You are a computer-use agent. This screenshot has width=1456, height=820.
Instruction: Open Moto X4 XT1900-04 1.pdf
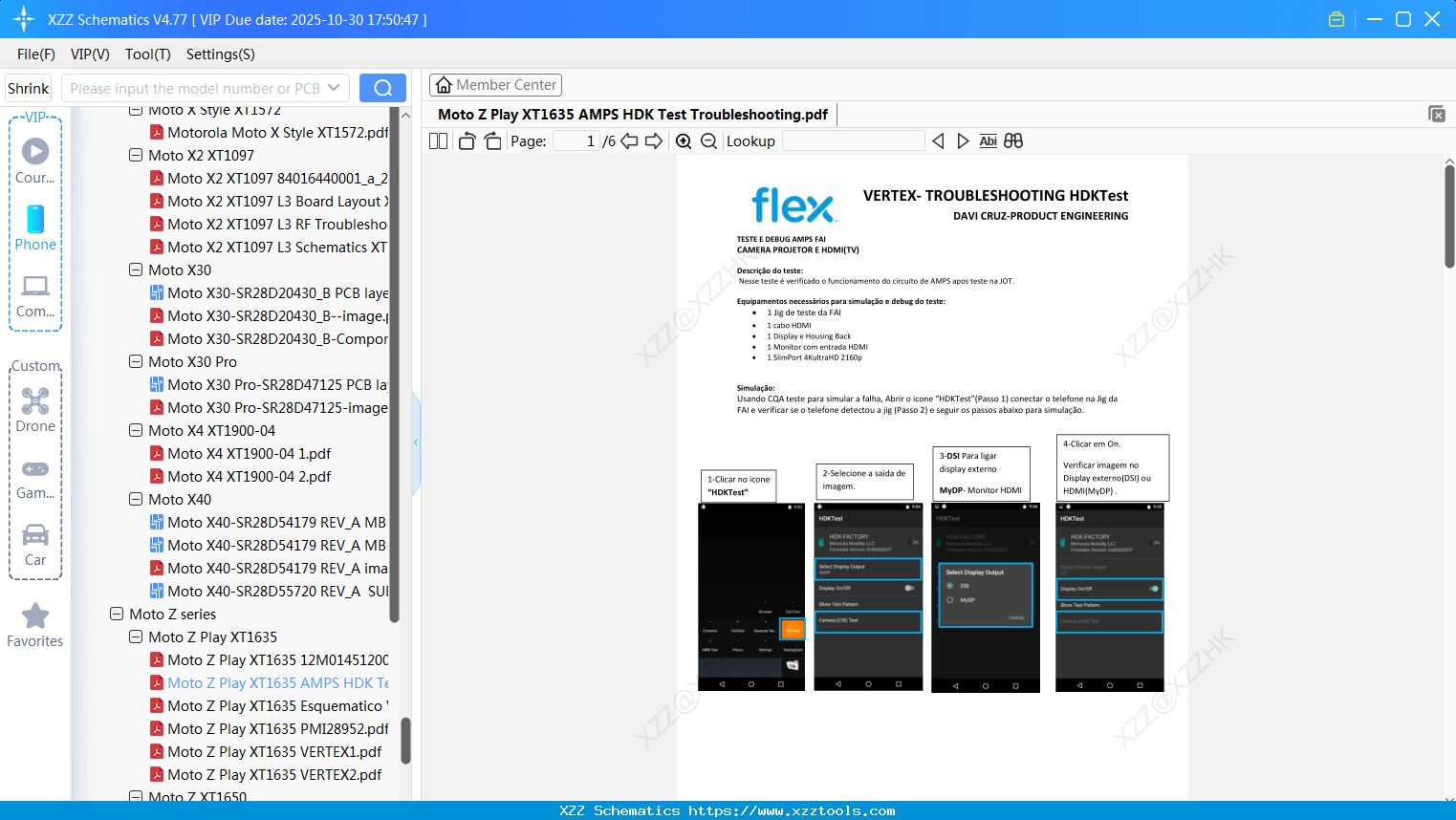(241, 453)
